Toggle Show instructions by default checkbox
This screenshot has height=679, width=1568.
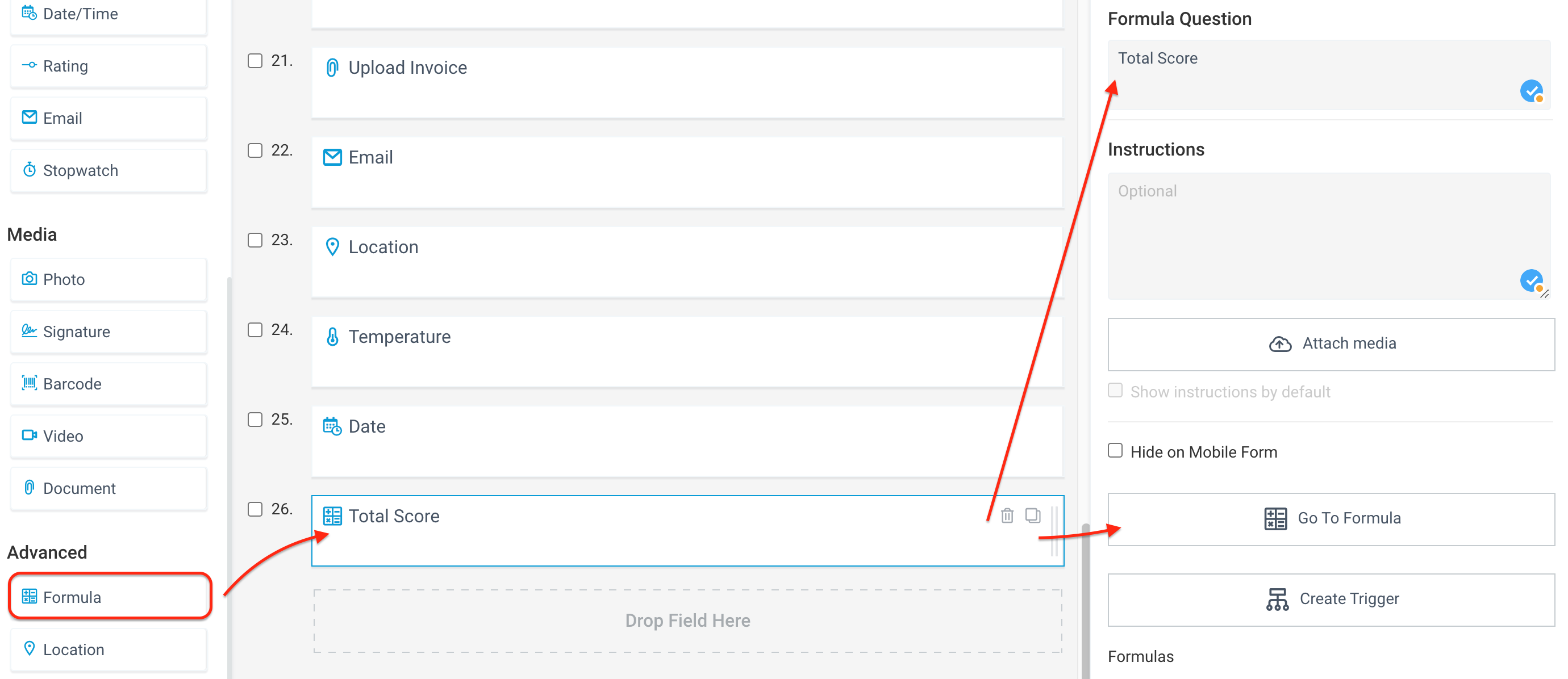1115,391
